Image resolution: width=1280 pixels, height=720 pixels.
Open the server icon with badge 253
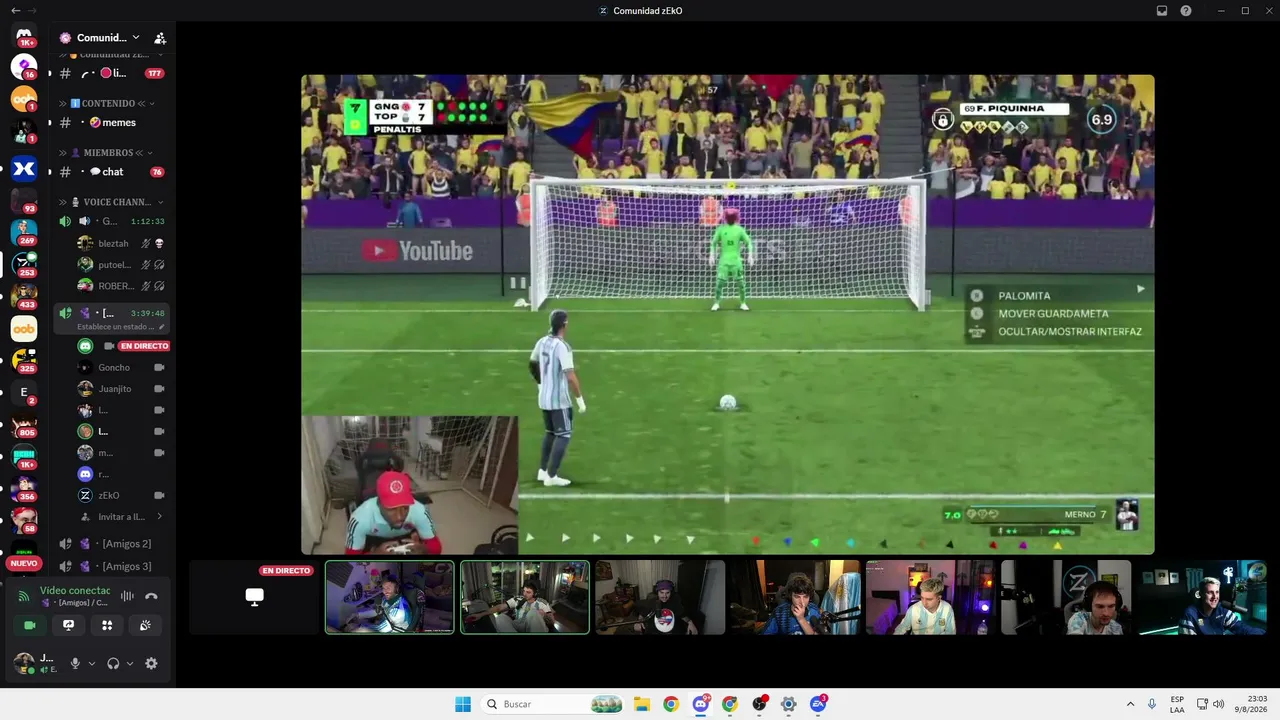point(24,264)
